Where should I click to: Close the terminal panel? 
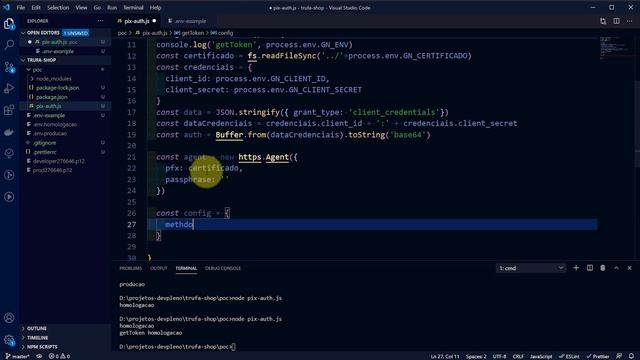(x=629, y=268)
